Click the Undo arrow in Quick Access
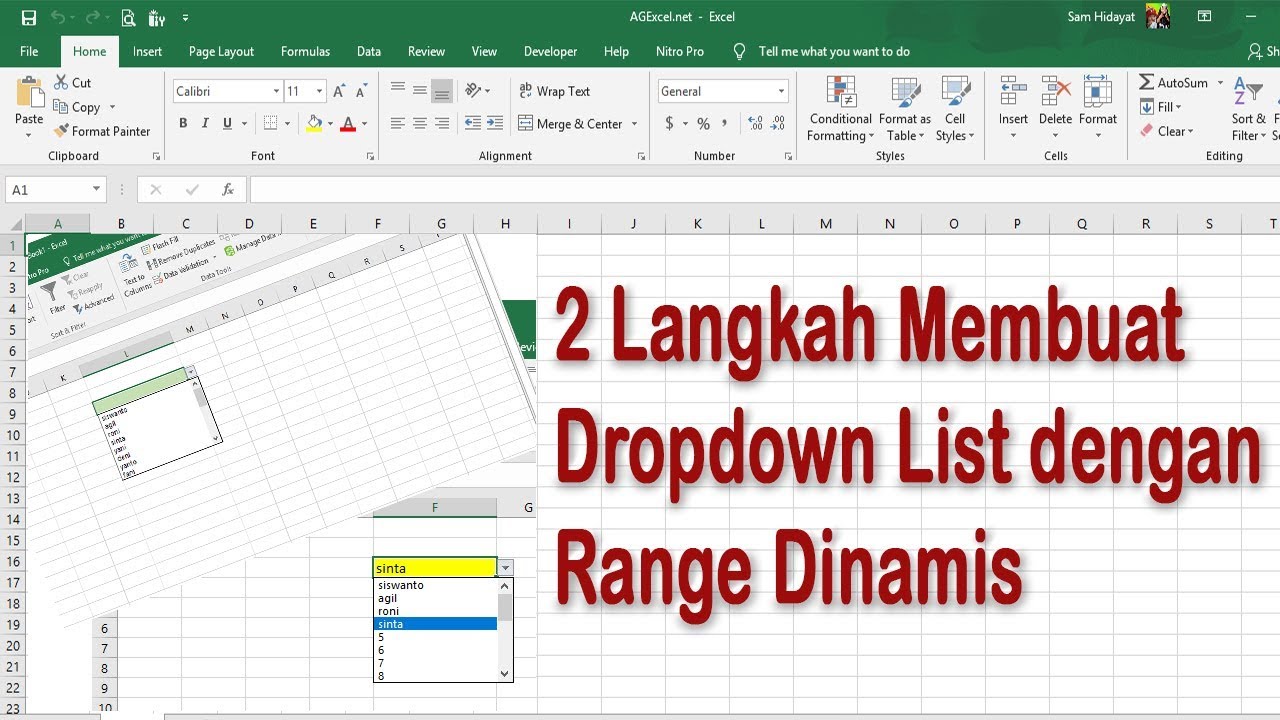The width and height of the screenshot is (1280, 720). (58, 17)
